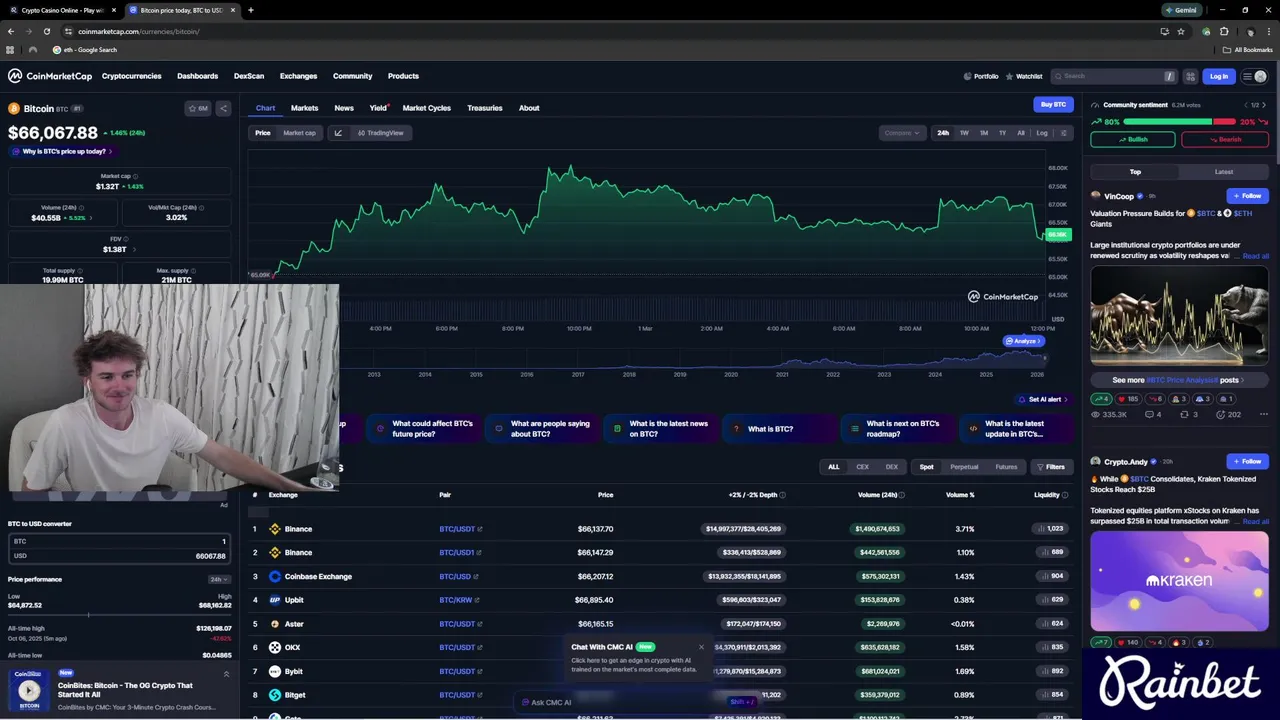
Task: Add Bitcoin to watchlist via star button
Action: point(198,108)
